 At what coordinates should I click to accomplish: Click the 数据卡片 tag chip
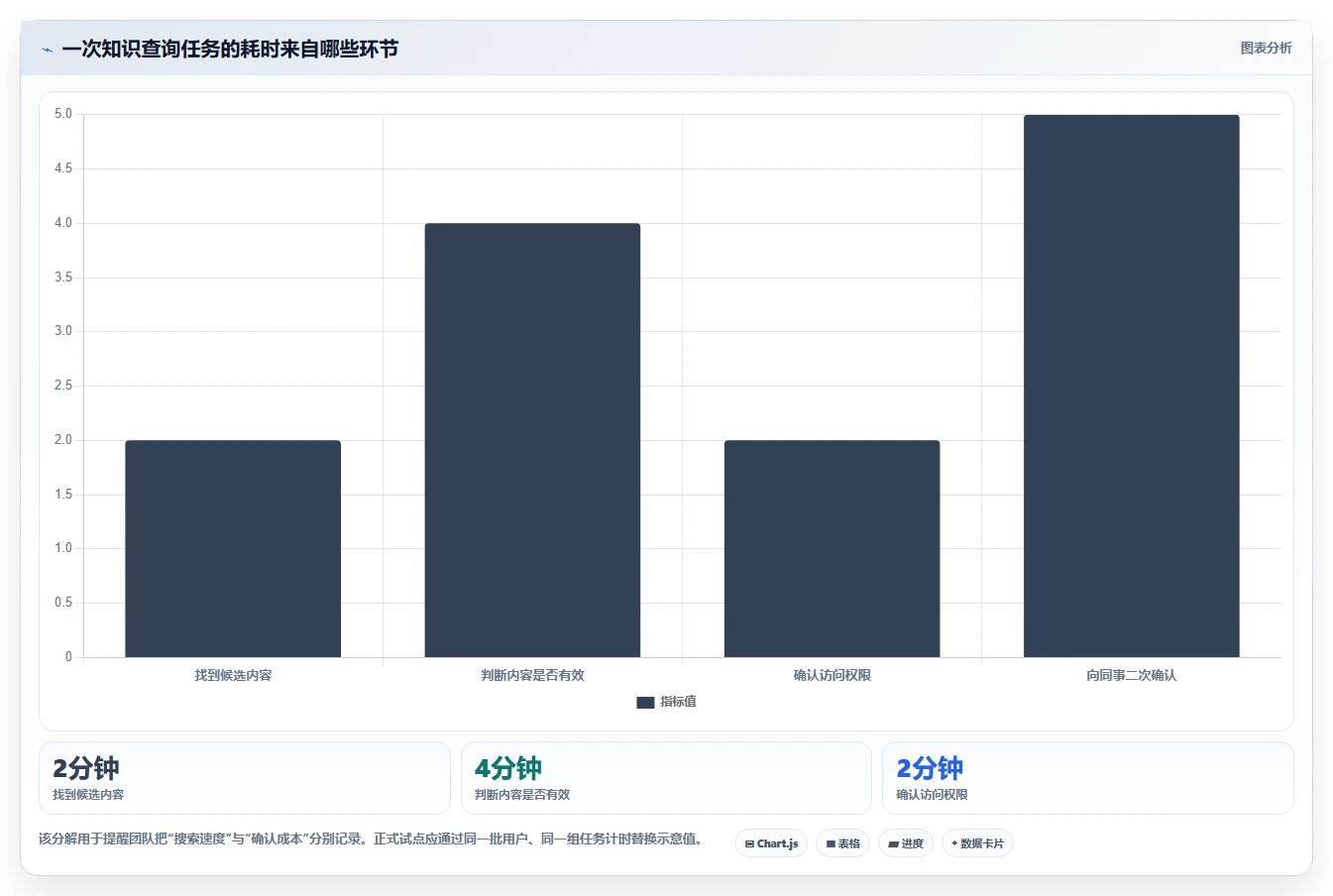977,843
